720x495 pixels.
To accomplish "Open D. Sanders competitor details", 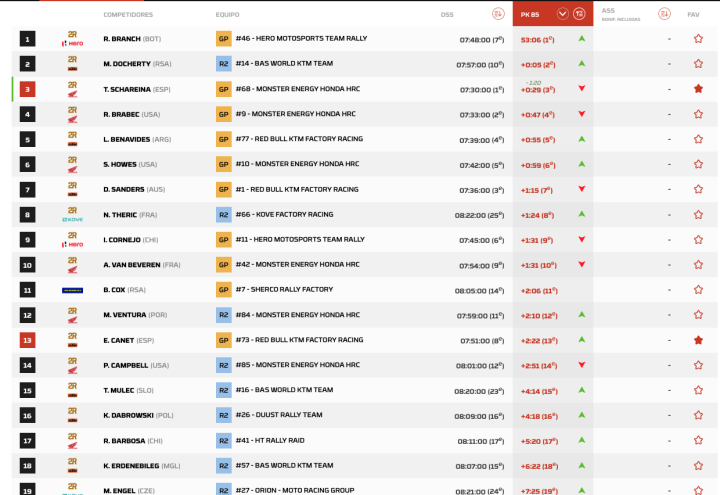I will pos(134,189).
